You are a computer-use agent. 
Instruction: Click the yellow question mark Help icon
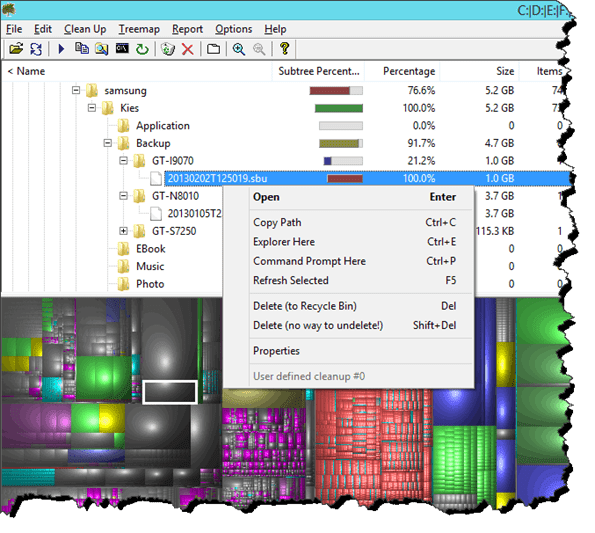coord(285,49)
